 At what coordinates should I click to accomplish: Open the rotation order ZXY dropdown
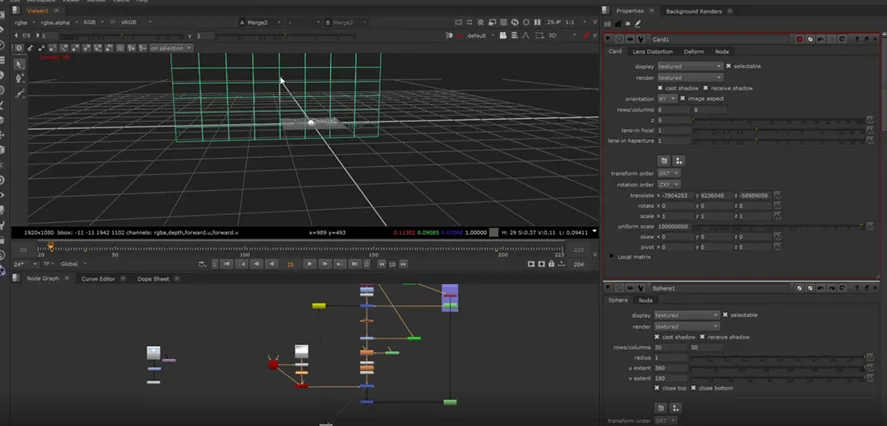[x=669, y=184]
